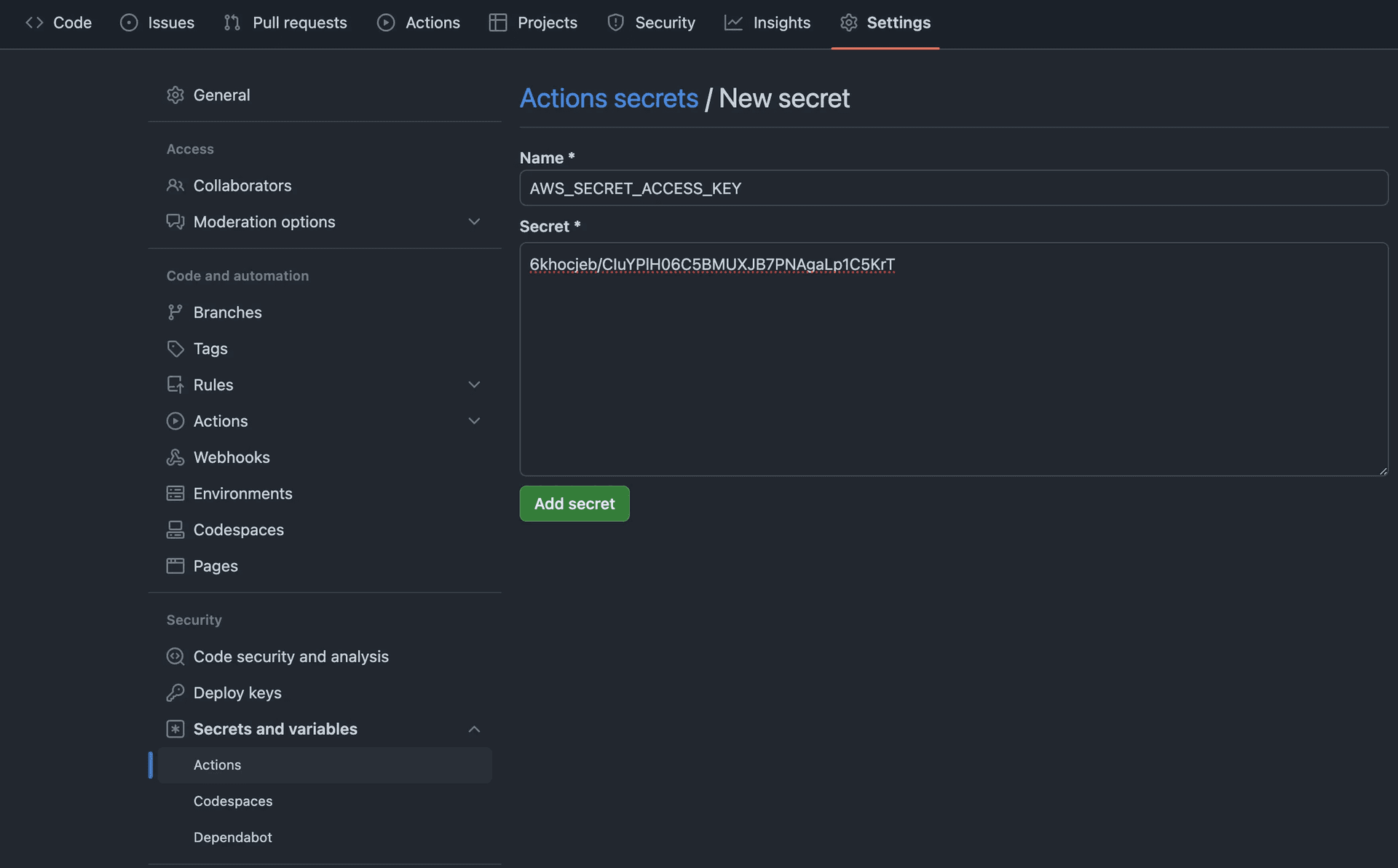Switch to the Insights tab
The image size is (1398, 868).
[767, 23]
